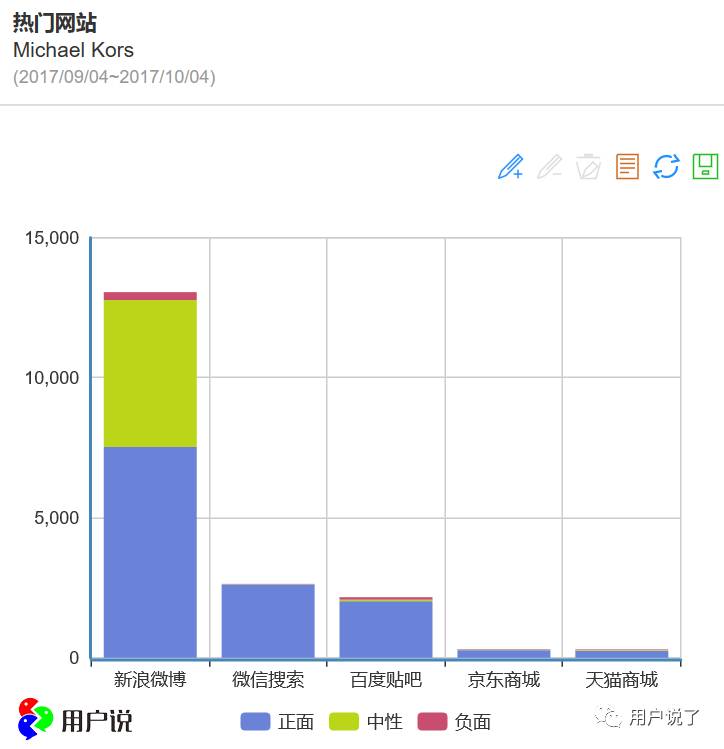Viewport: 724px width, 749px height.
Task: Click the 京东商城 x-axis label
Action: coord(504,681)
